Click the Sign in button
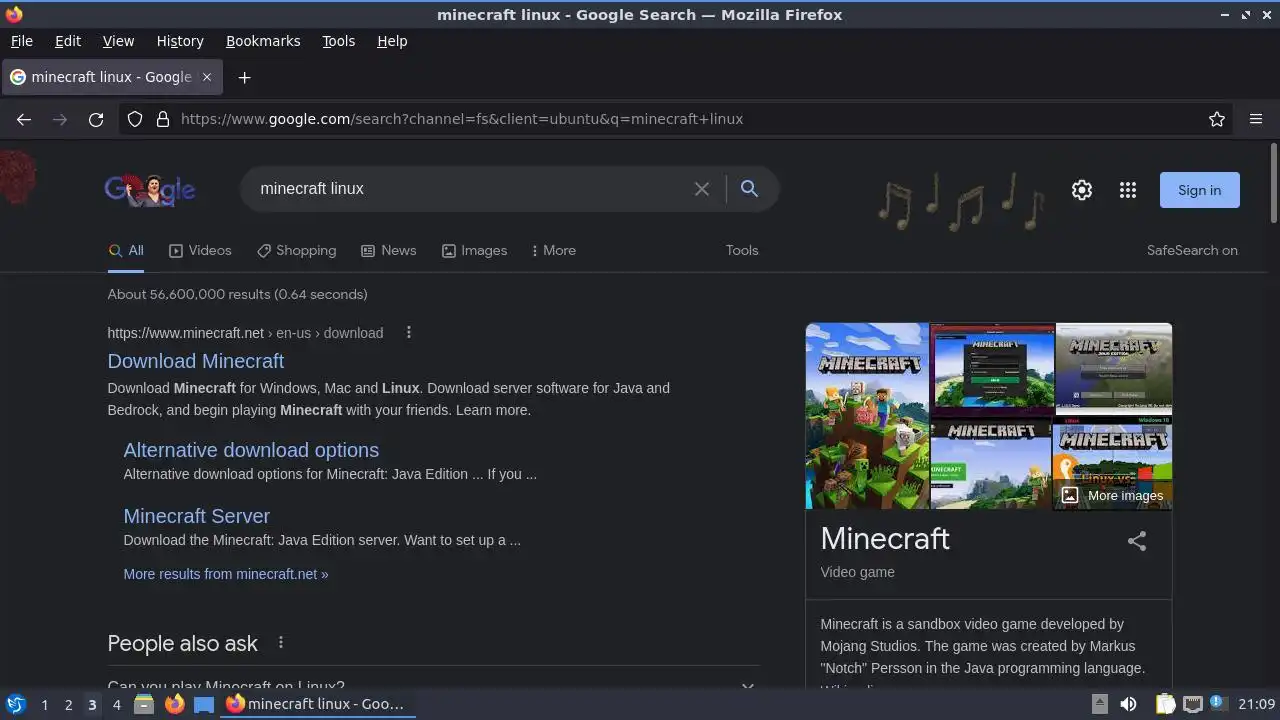The image size is (1280, 720). [1199, 190]
